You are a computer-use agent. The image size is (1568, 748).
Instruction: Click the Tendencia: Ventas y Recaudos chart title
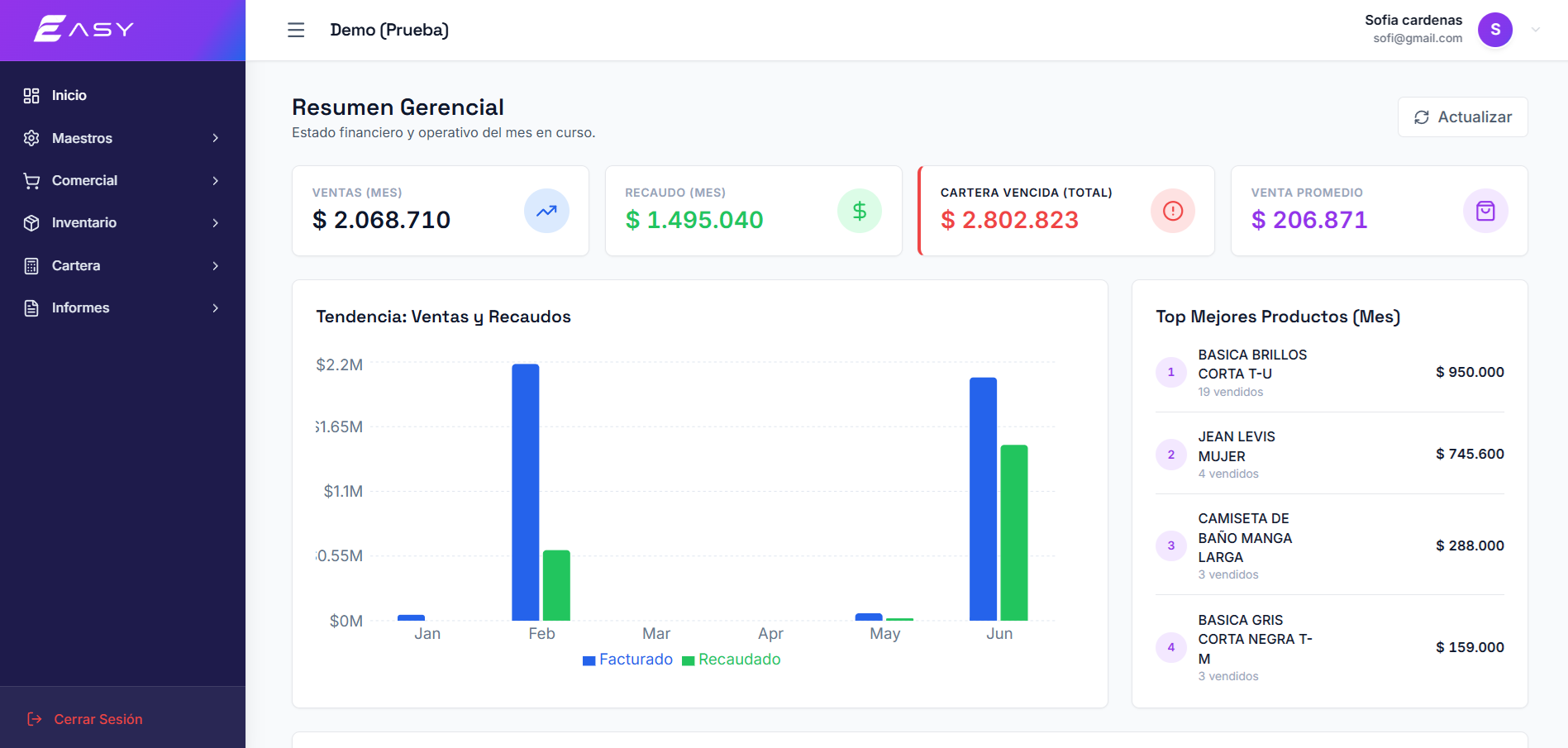(x=443, y=317)
